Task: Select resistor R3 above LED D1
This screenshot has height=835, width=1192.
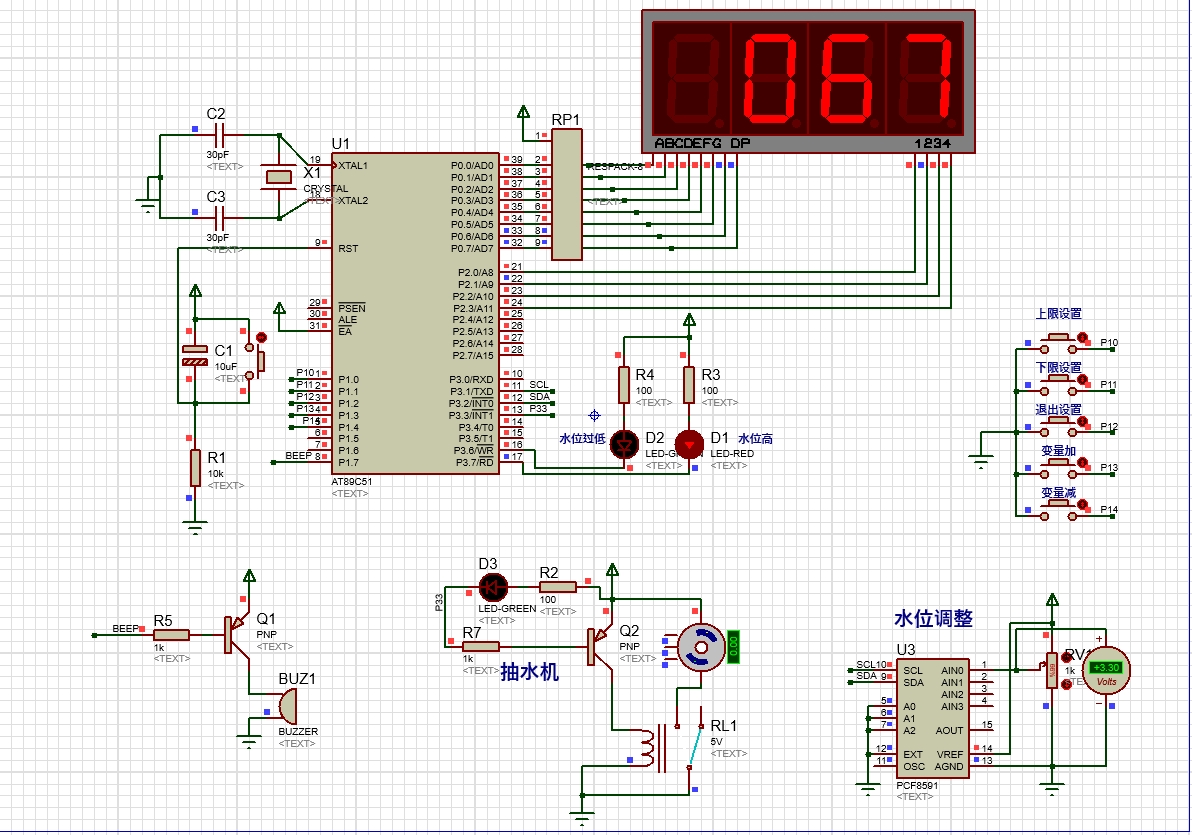Action: [x=689, y=385]
